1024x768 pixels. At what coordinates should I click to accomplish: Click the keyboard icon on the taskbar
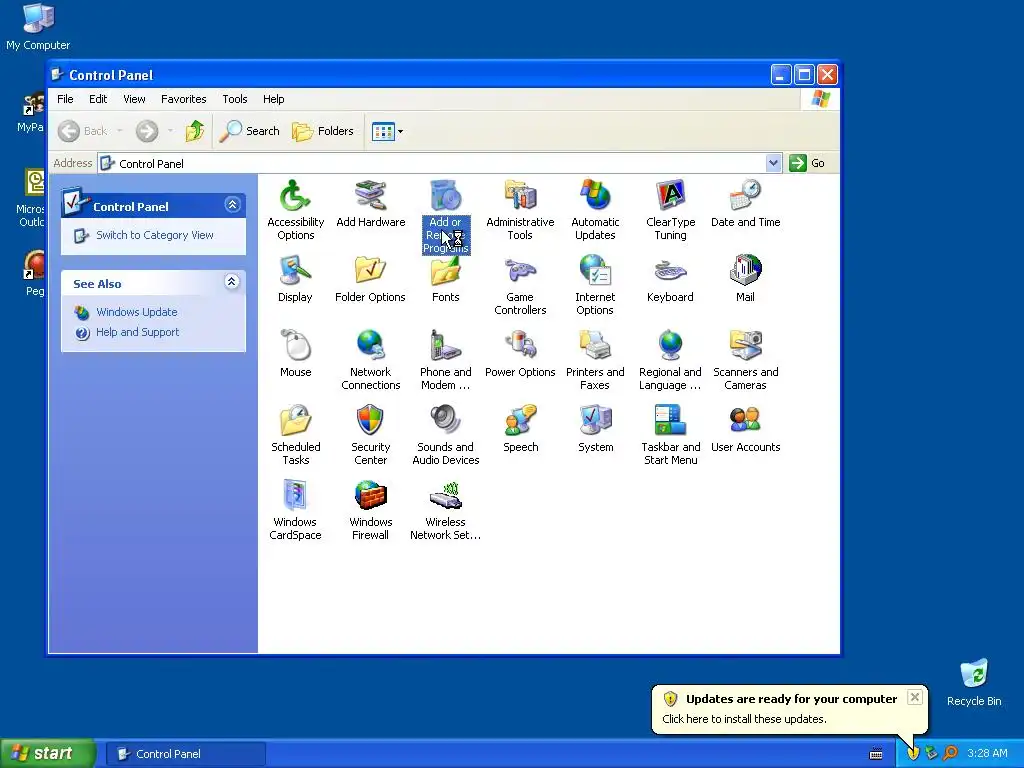coord(876,754)
